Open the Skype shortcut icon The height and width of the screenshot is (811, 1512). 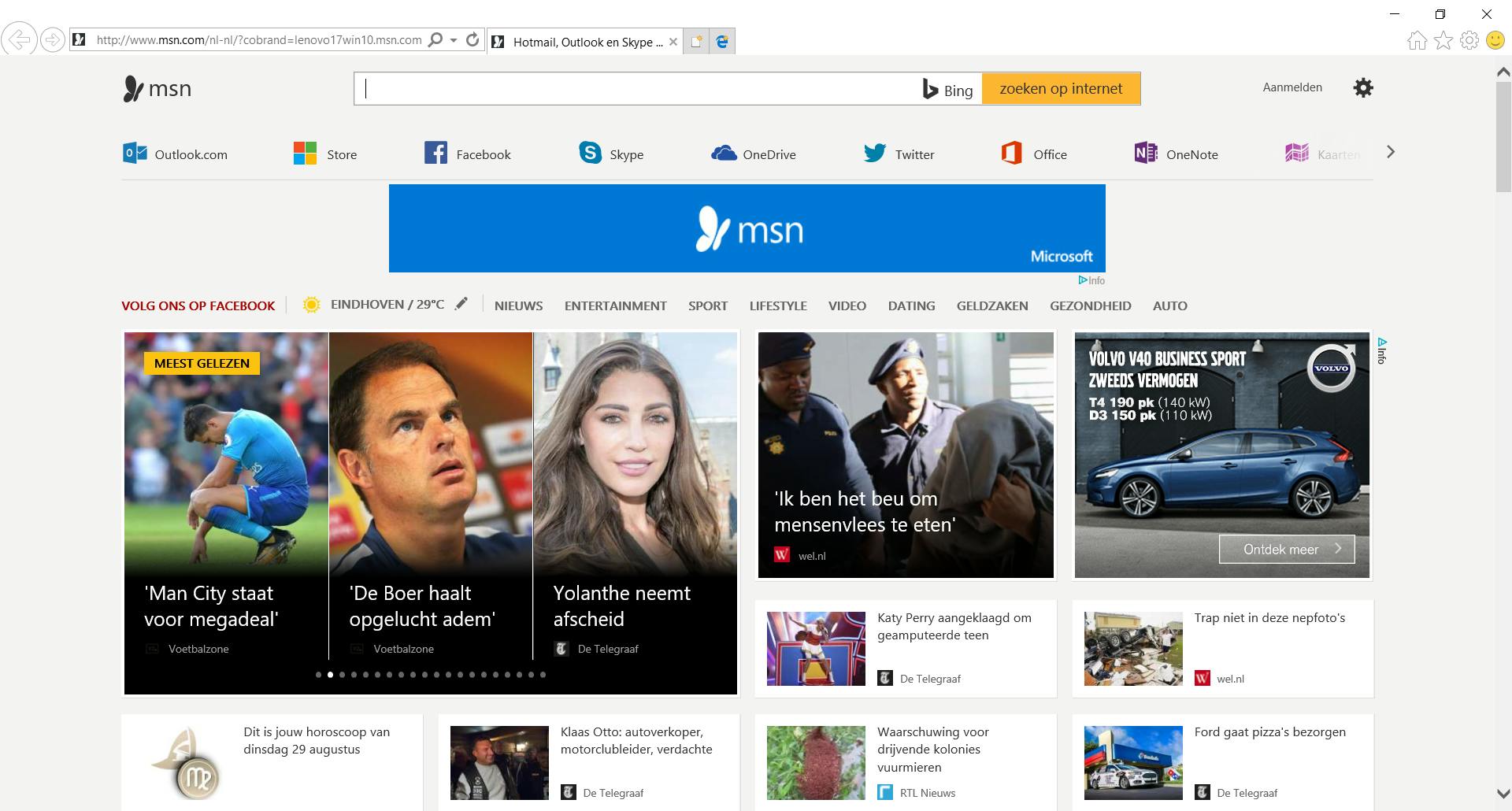click(590, 153)
